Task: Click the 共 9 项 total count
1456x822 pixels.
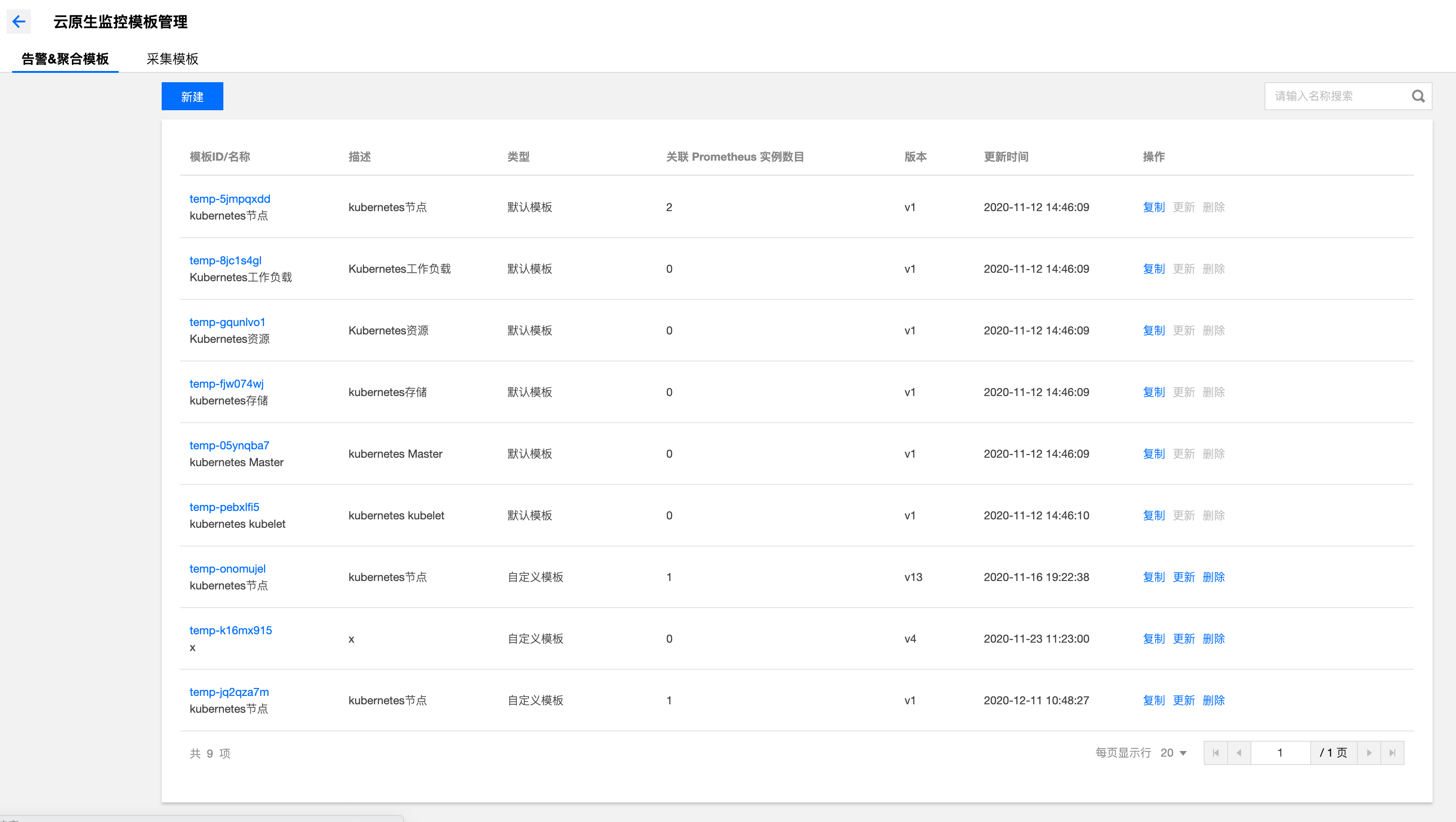Action: [210, 753]
